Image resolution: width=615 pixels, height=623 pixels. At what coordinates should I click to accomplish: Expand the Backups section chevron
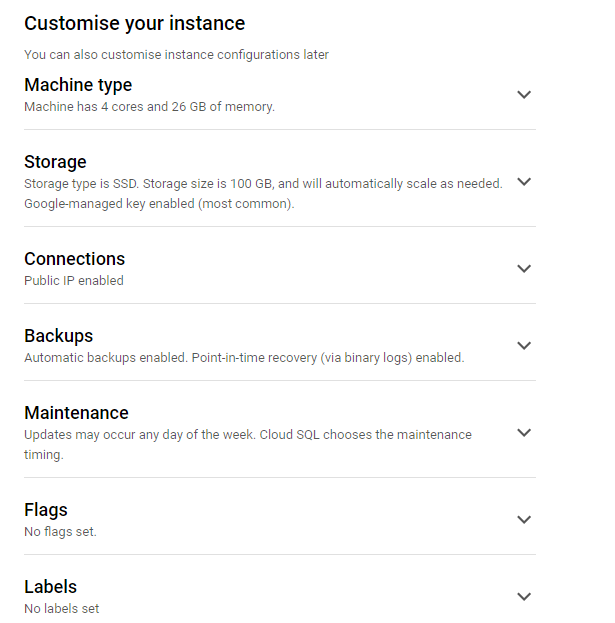[x=524, y=346]
